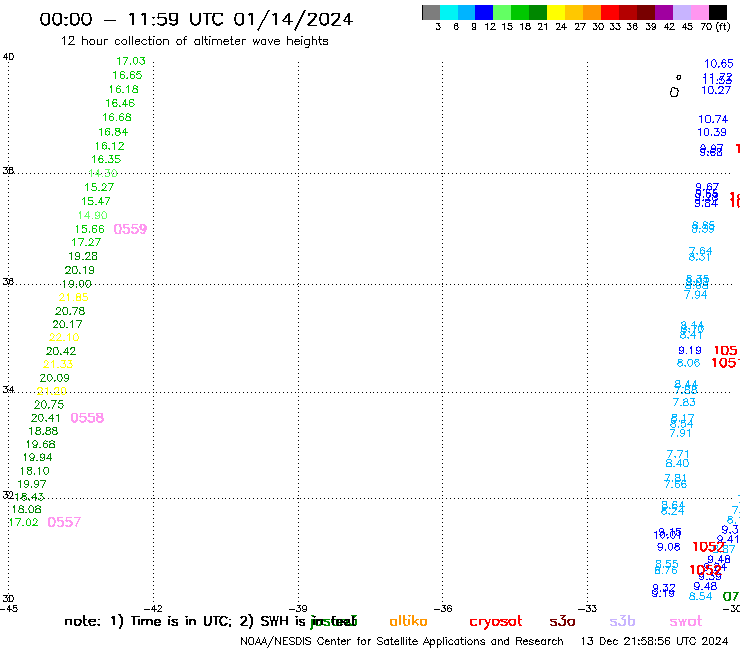Click the wave height value 16.18
This screenshot has width=740, height=650.
coord(124,89)
